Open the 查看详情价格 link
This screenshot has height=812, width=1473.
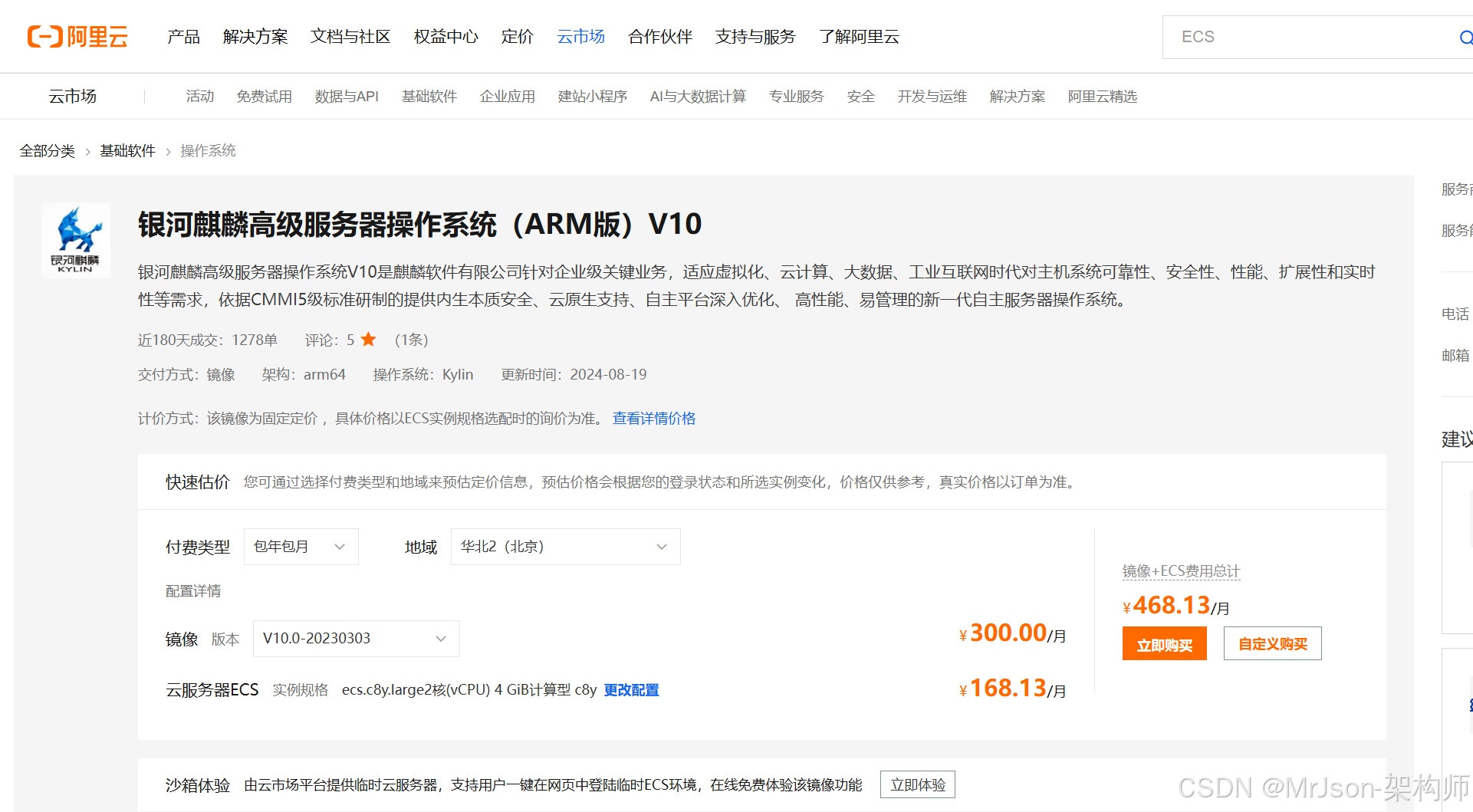click(654, 419)
